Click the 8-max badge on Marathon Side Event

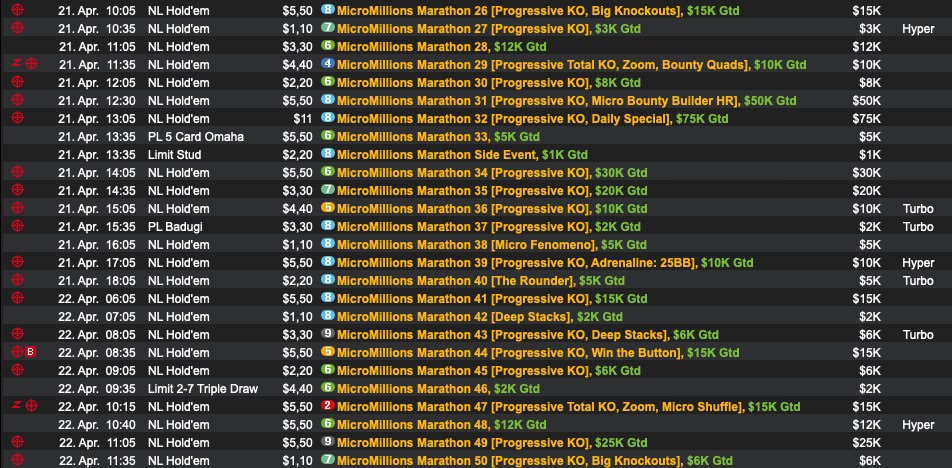[x=328, y=154]
